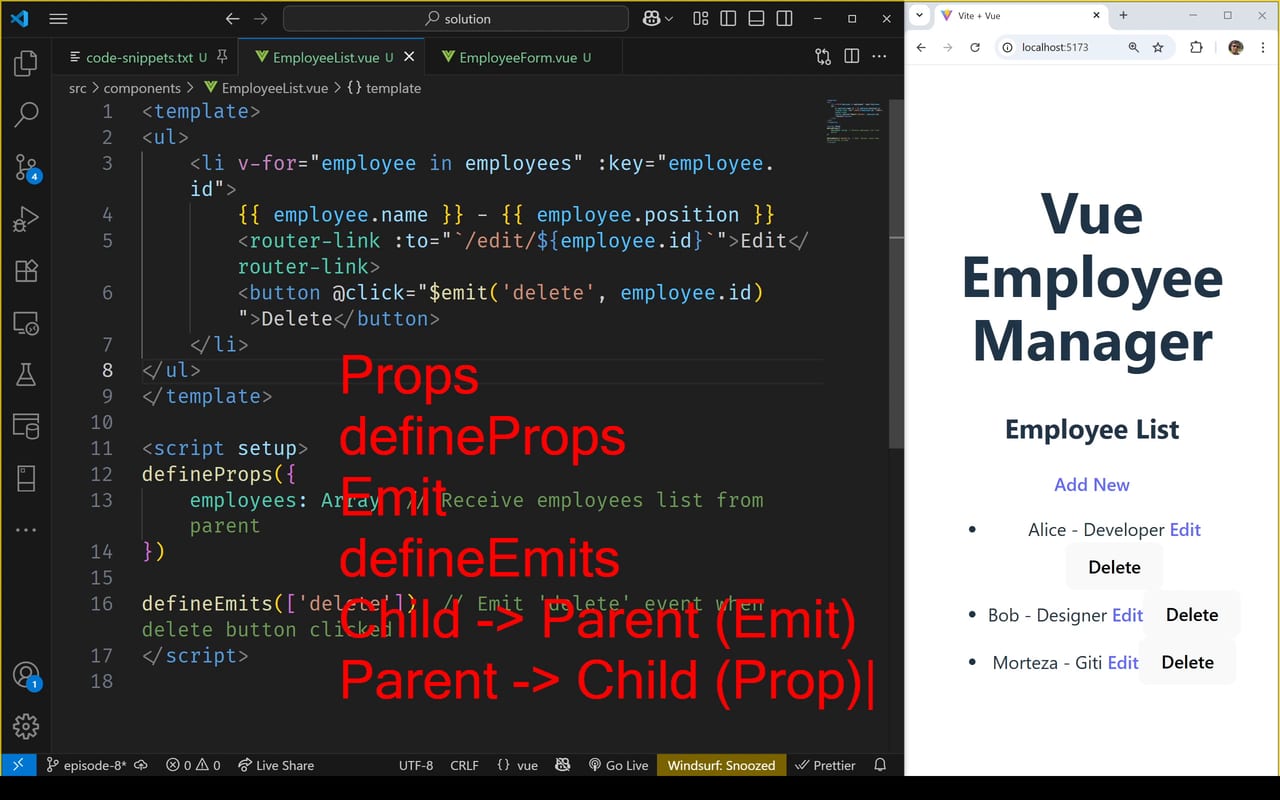Screen dimensions: 1280x800
Task: Show additional views ellipsis in activity bar
Action: click(x=26, y=530)
